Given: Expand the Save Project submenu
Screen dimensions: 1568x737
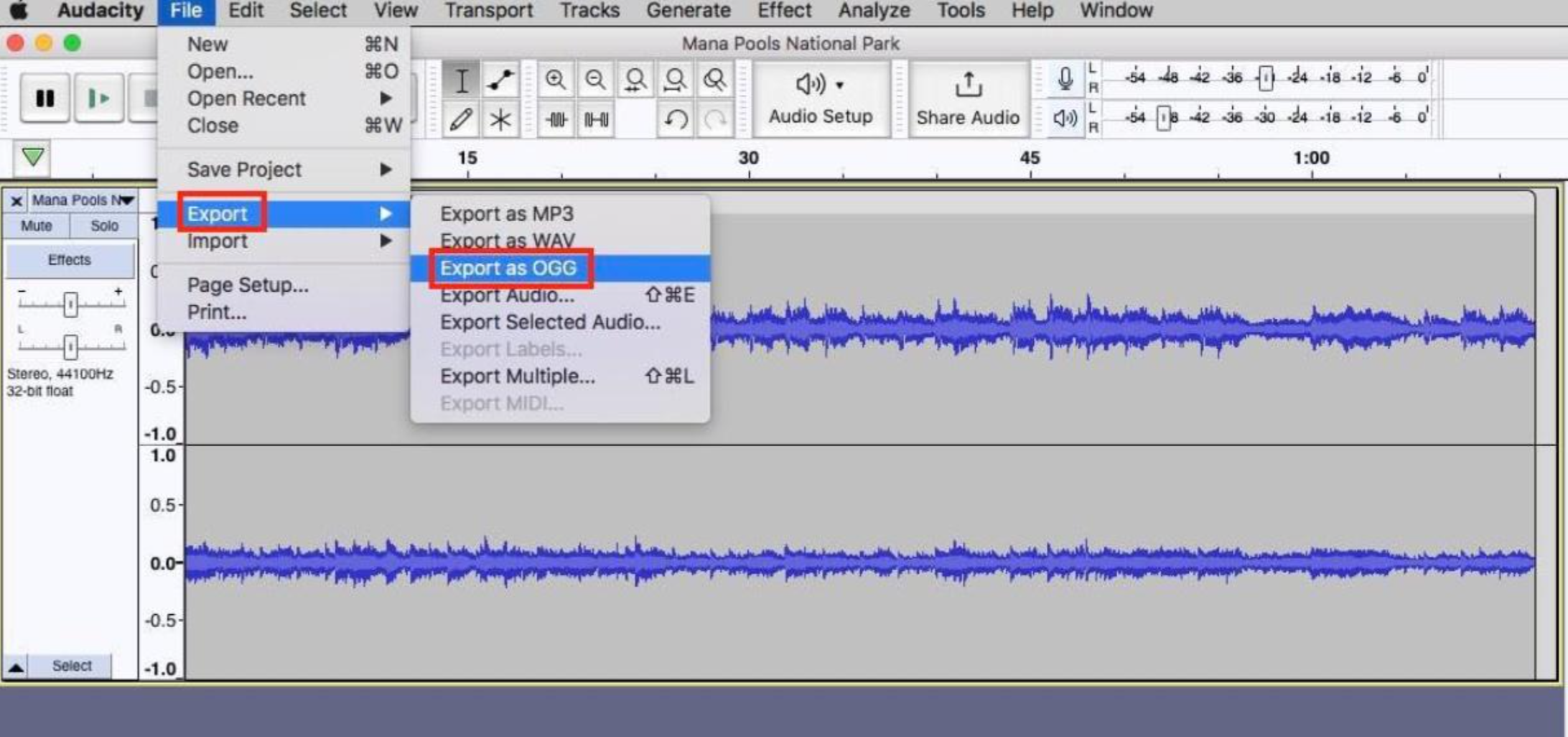Looking at the screenshot, I should click(x=284, y=170).
